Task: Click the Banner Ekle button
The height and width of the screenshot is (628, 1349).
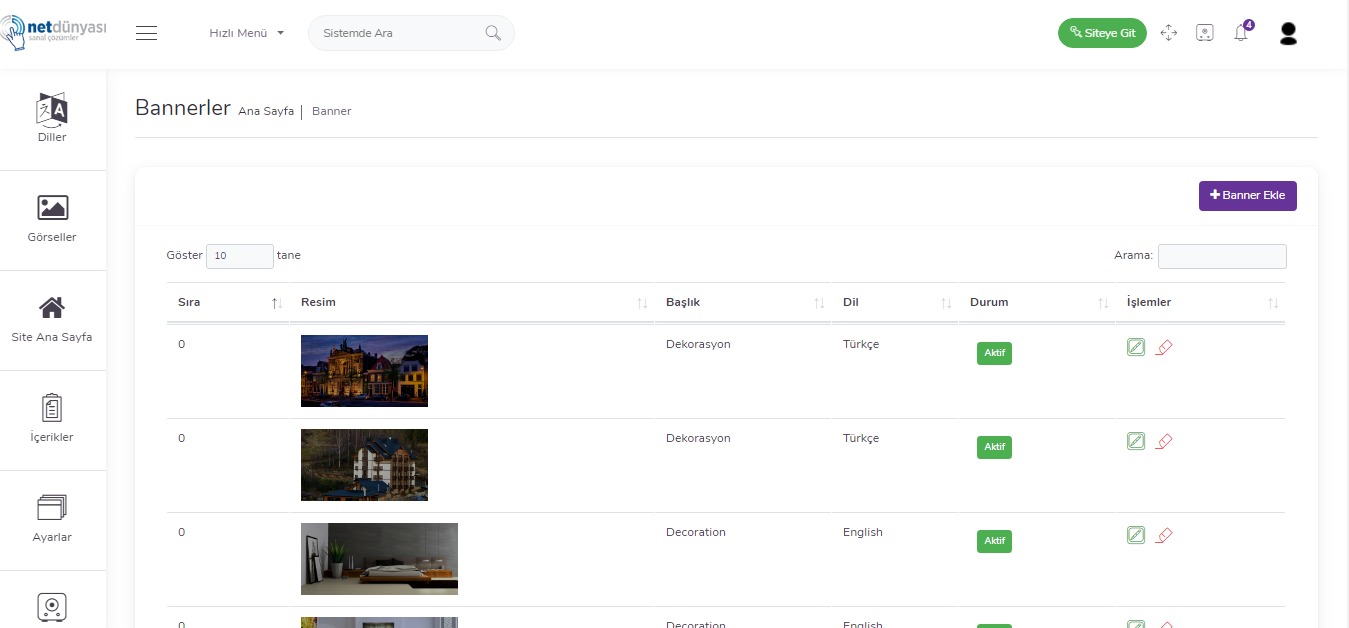Action: 1247,196
